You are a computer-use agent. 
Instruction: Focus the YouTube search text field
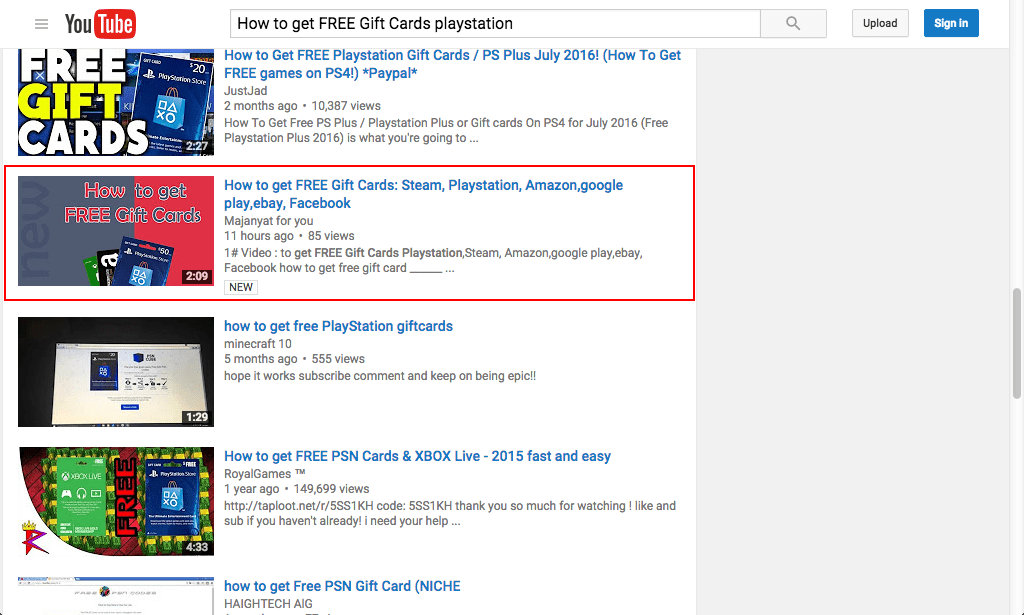click(x=495, y=23)
